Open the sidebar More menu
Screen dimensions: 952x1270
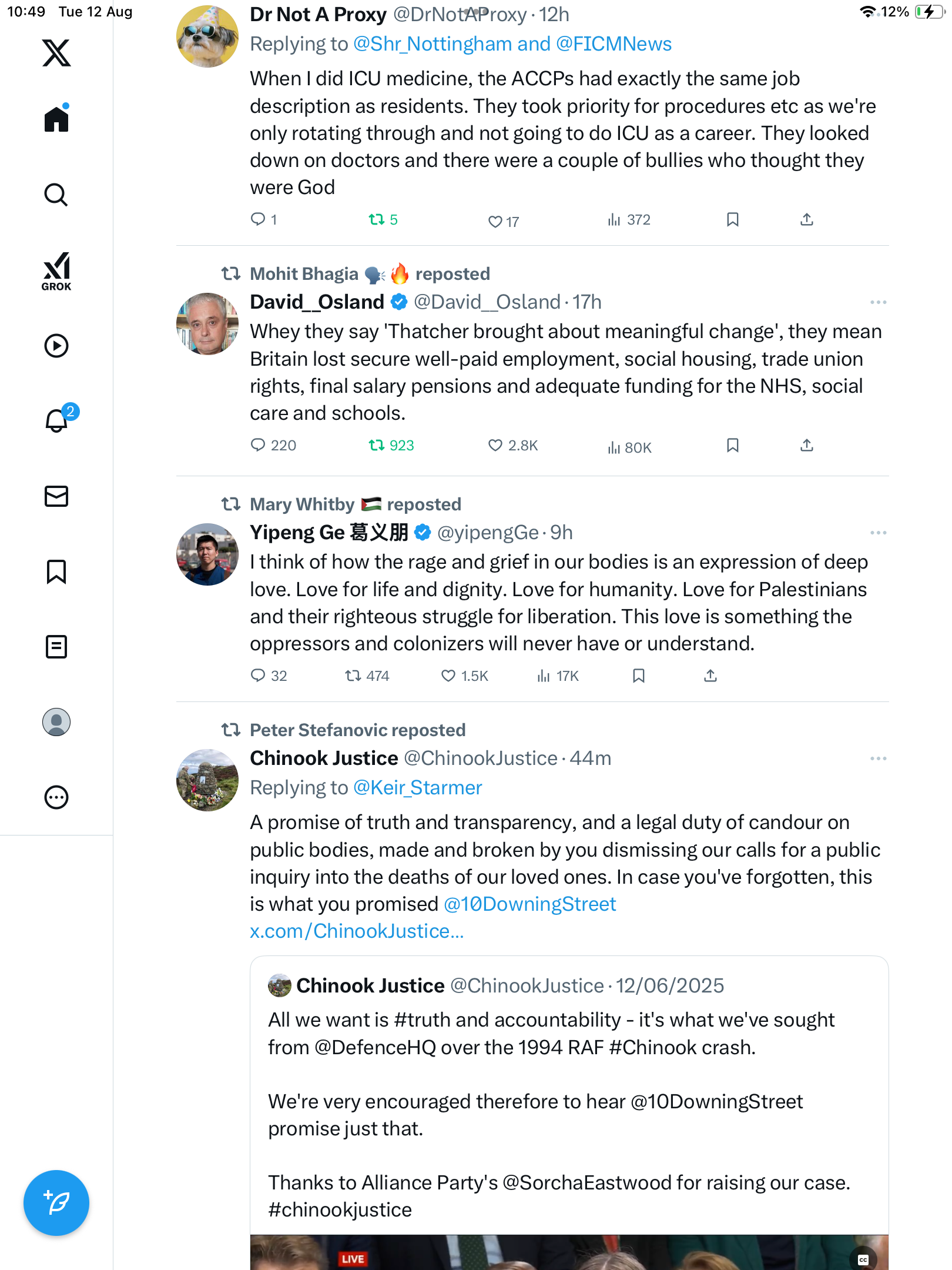(x=56, y=797)
